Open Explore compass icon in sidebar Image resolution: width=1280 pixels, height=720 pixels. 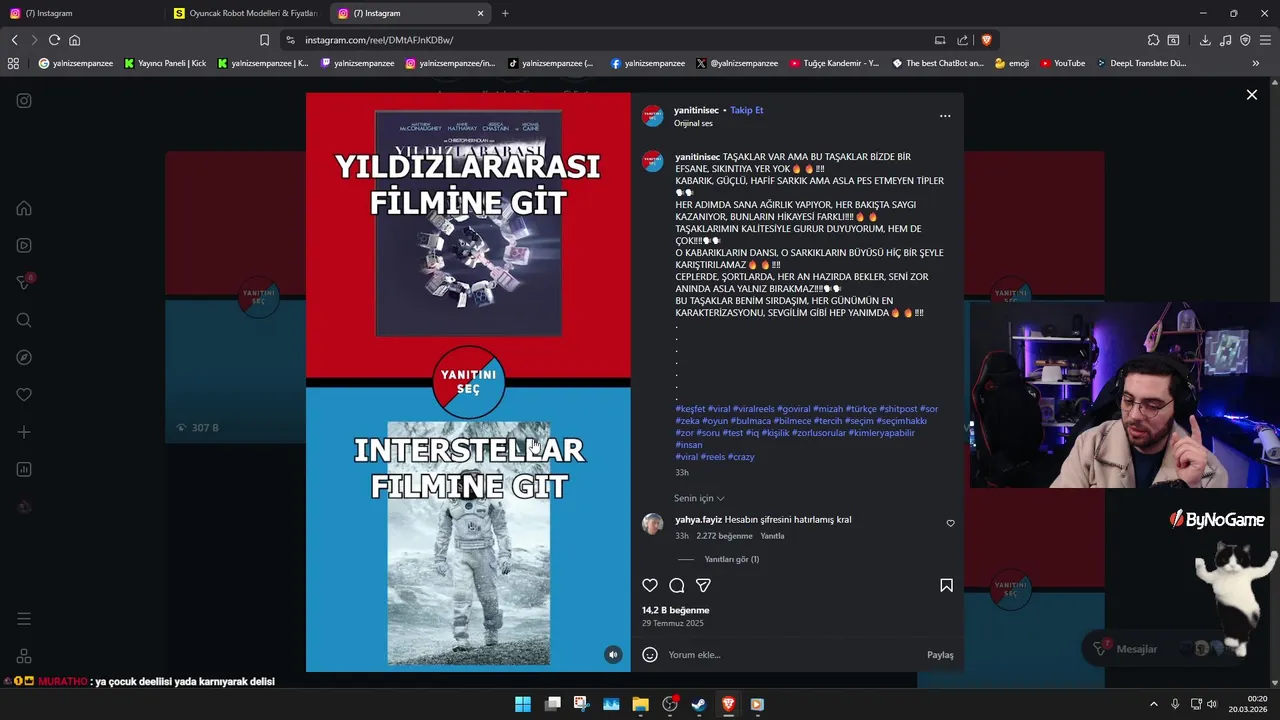tap(24, 357)
